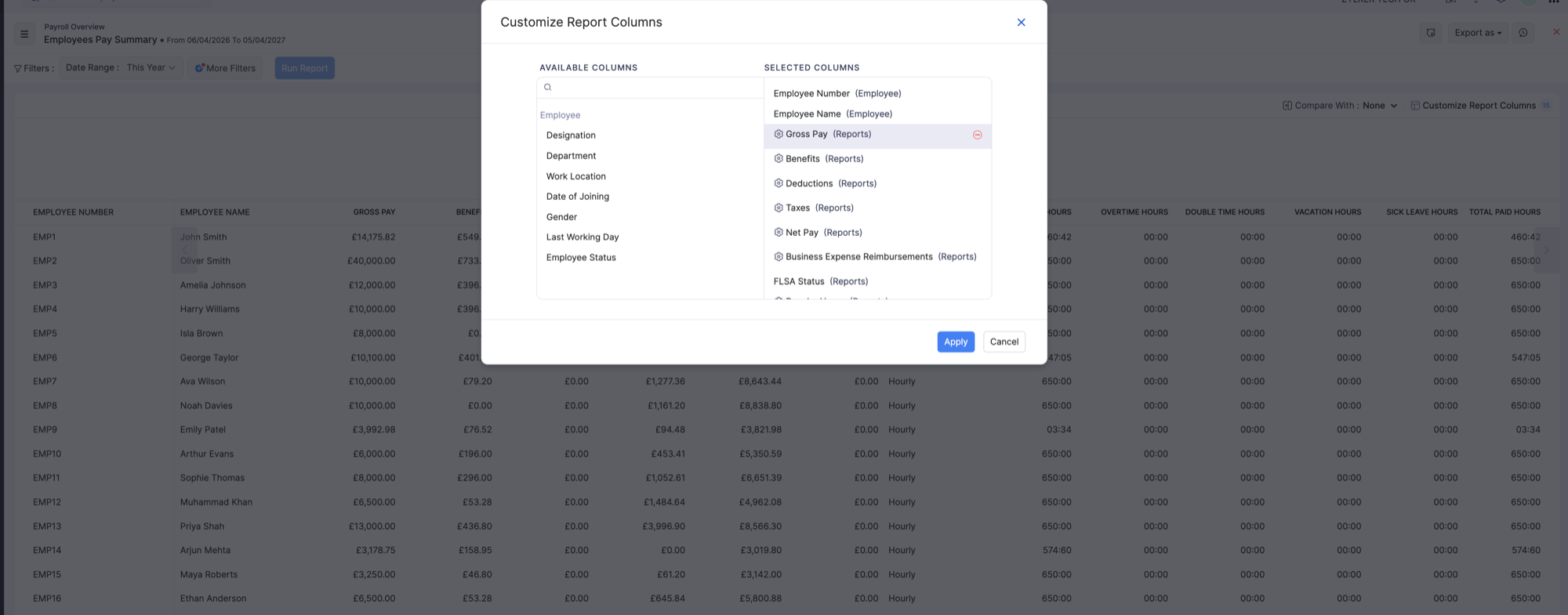Screen dimensions: 1568x615
Task: Click the Customize Report Columns count badge 15
Action: 1546,106
